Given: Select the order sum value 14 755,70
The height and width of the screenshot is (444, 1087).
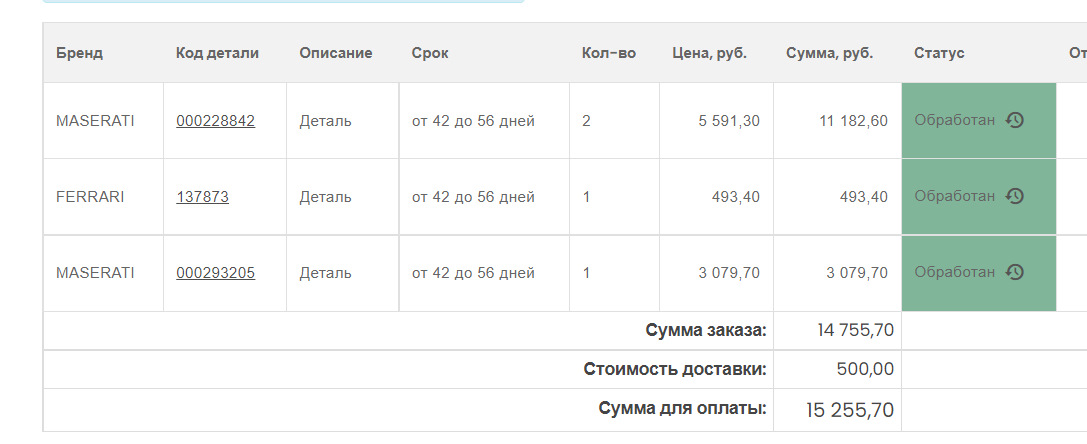Looking at the screenshot, I should 854,330.
